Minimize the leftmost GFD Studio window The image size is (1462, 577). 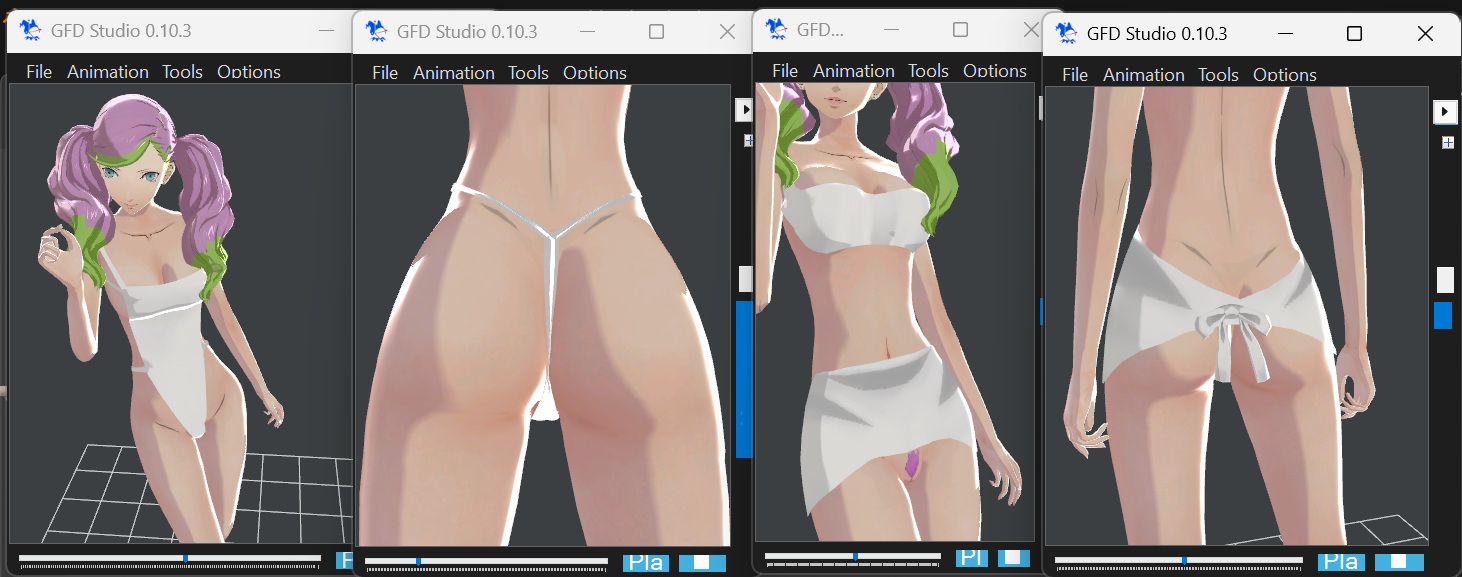(x=326, y=31)
